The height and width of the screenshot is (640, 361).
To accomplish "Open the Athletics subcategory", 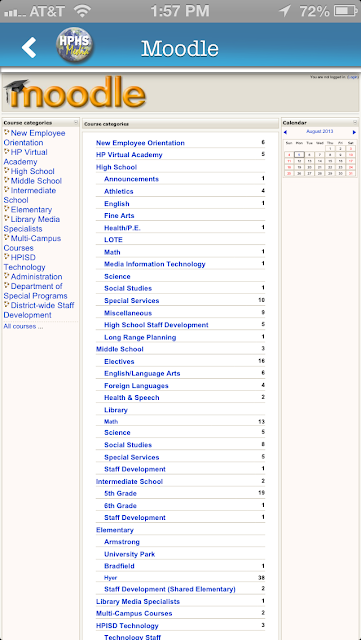I will click(x=118, y=191).
